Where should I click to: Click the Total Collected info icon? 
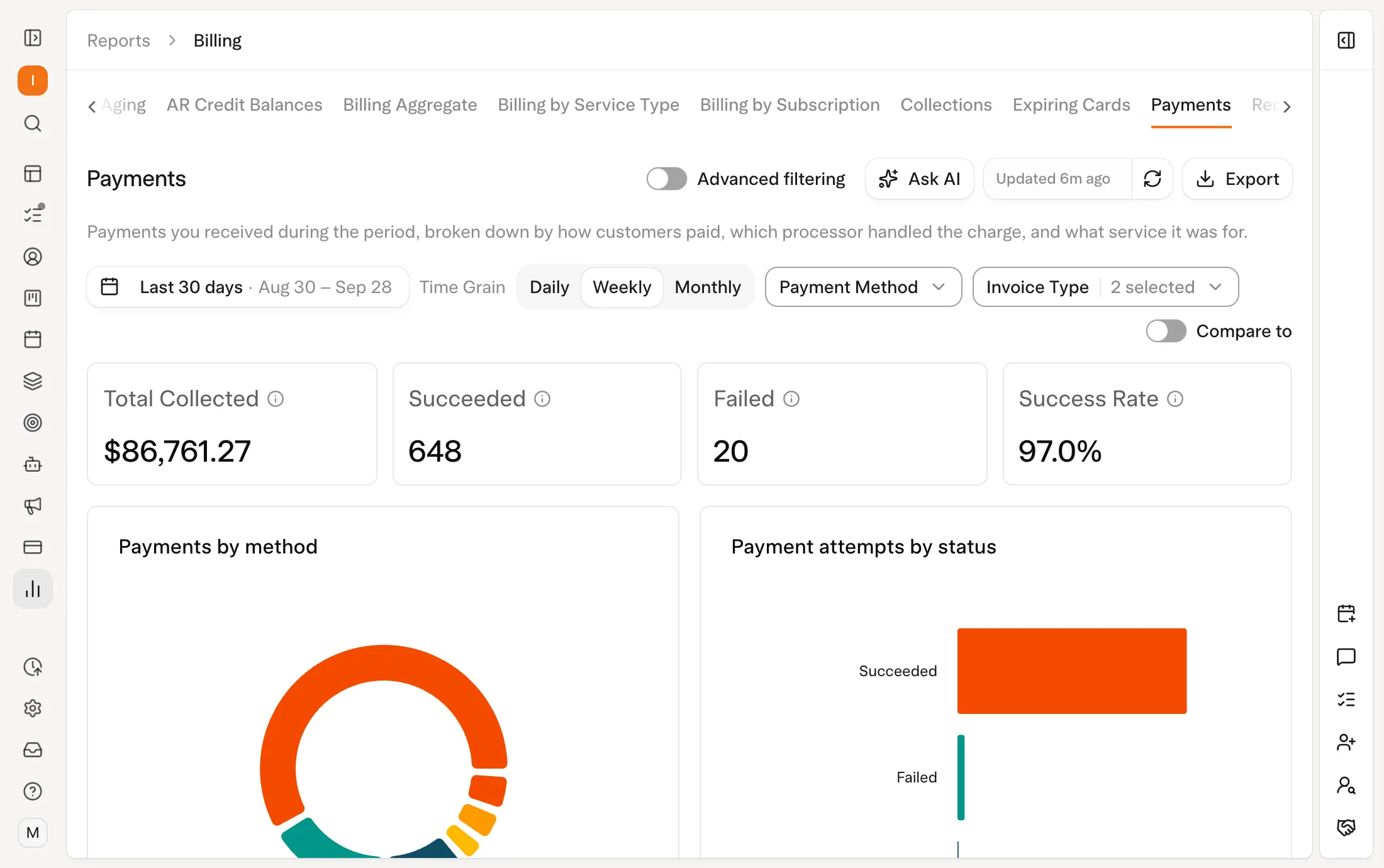click(x=276, y=399)
